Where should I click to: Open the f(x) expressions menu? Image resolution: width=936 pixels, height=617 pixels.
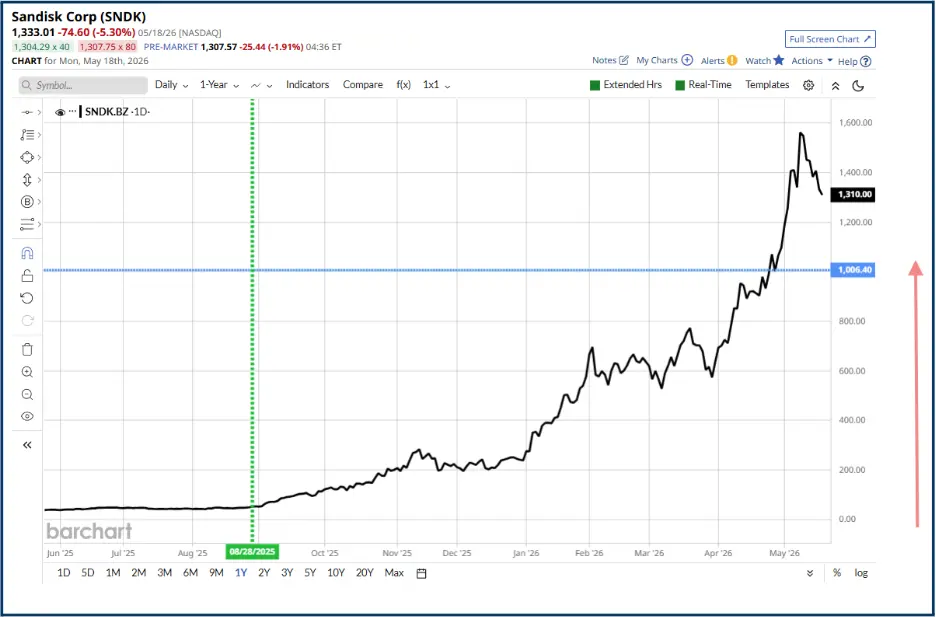404,85
